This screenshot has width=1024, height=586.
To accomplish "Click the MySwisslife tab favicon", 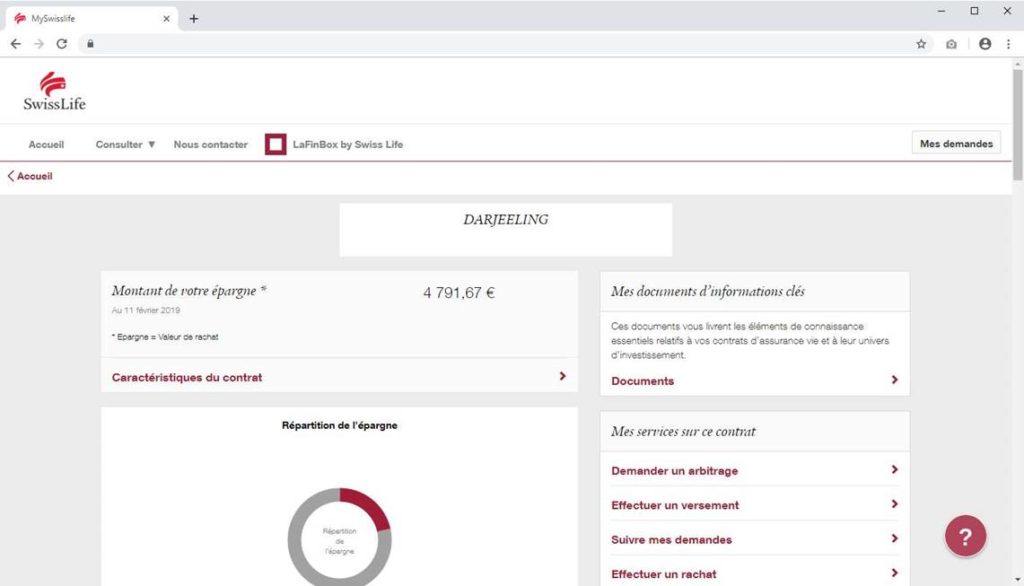I will tap(20, 18).
